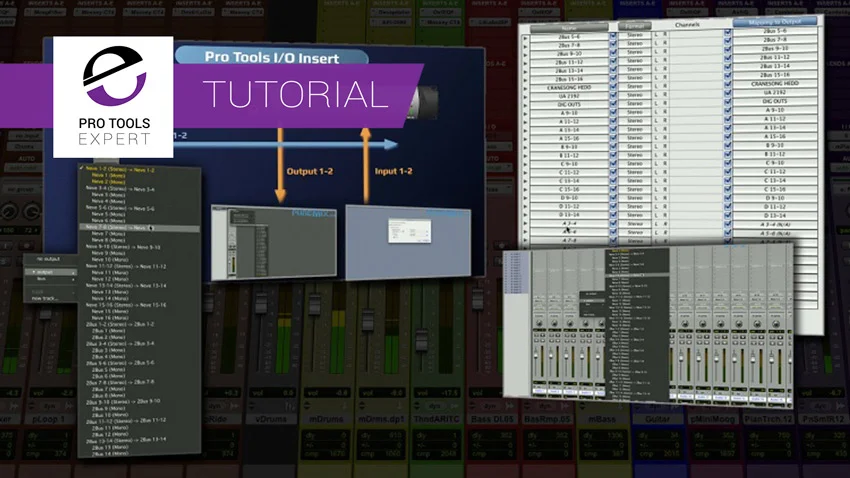The image size is (850, 478).
Task: Move the pLoop 1 track volume fader
Action: [46, 314]
